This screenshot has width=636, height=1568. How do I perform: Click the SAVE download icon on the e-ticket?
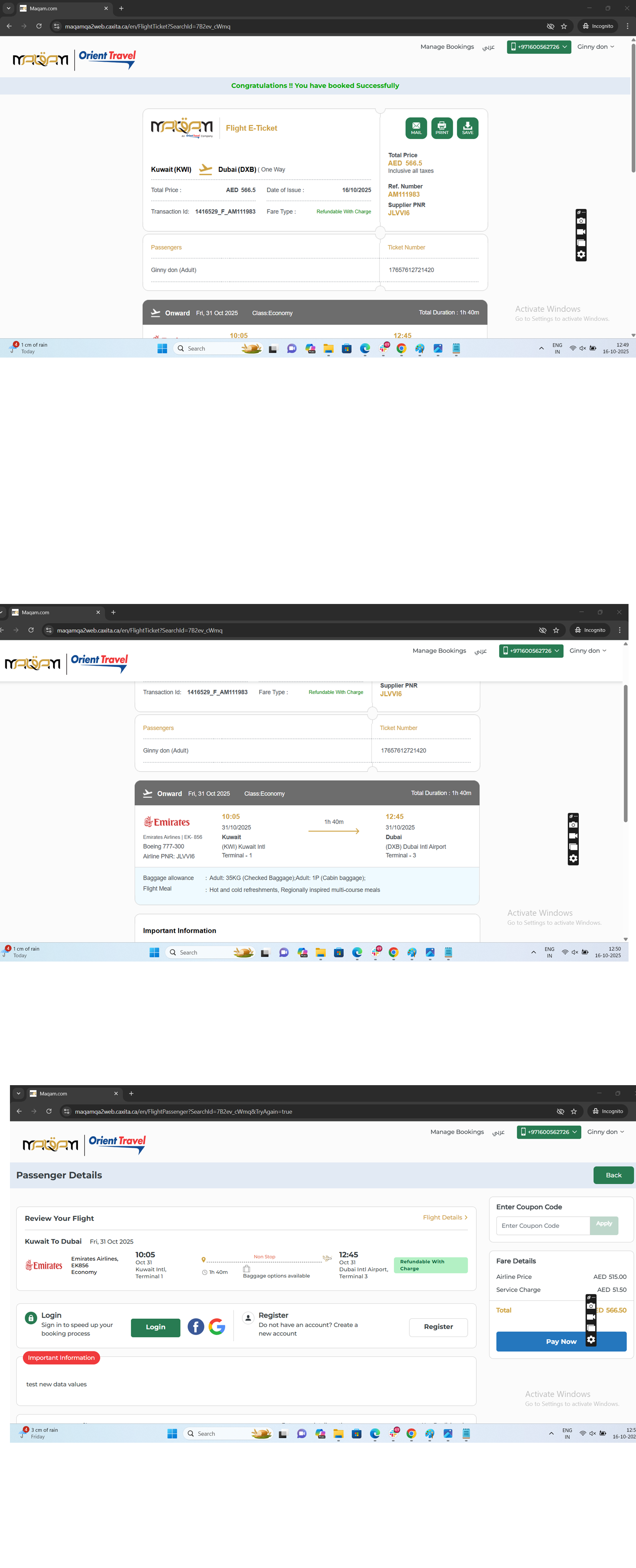(x=467, y=128)
